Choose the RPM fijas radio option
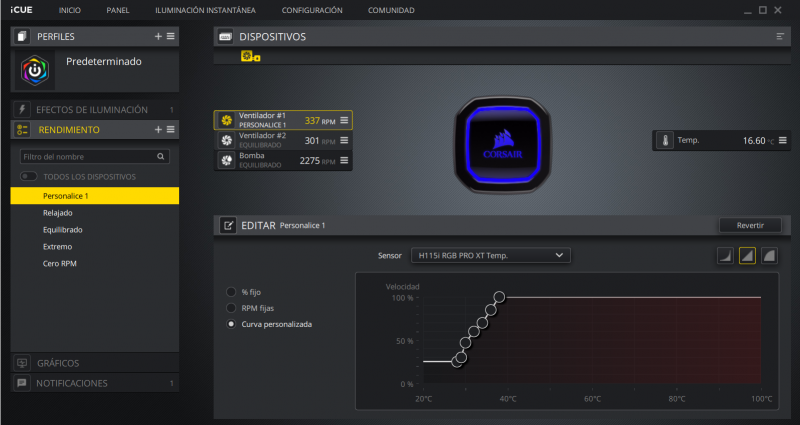Viewport: 800px width, 425px height. coord(232,308)
